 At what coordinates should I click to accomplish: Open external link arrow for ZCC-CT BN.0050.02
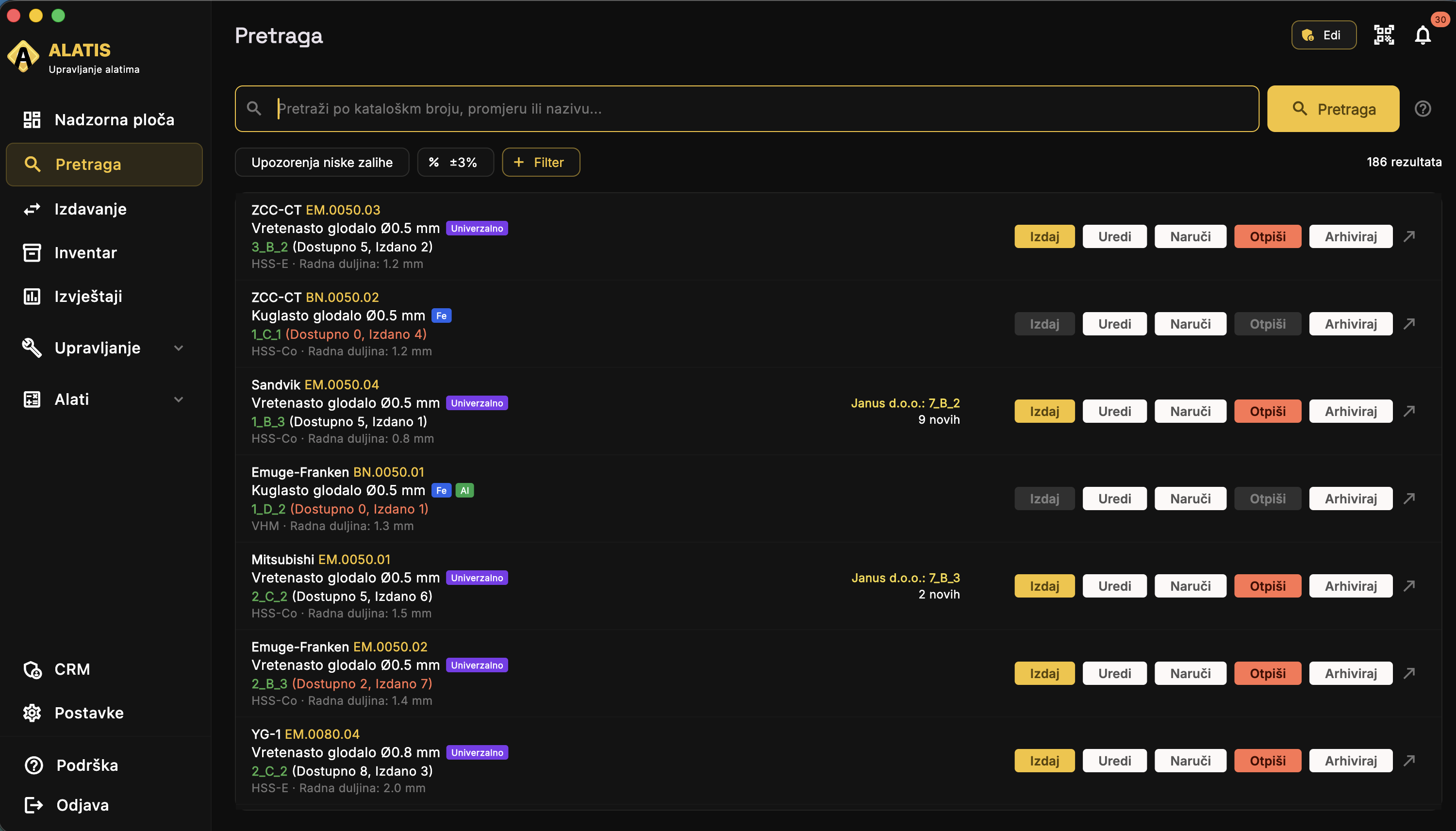[1409, 324]
